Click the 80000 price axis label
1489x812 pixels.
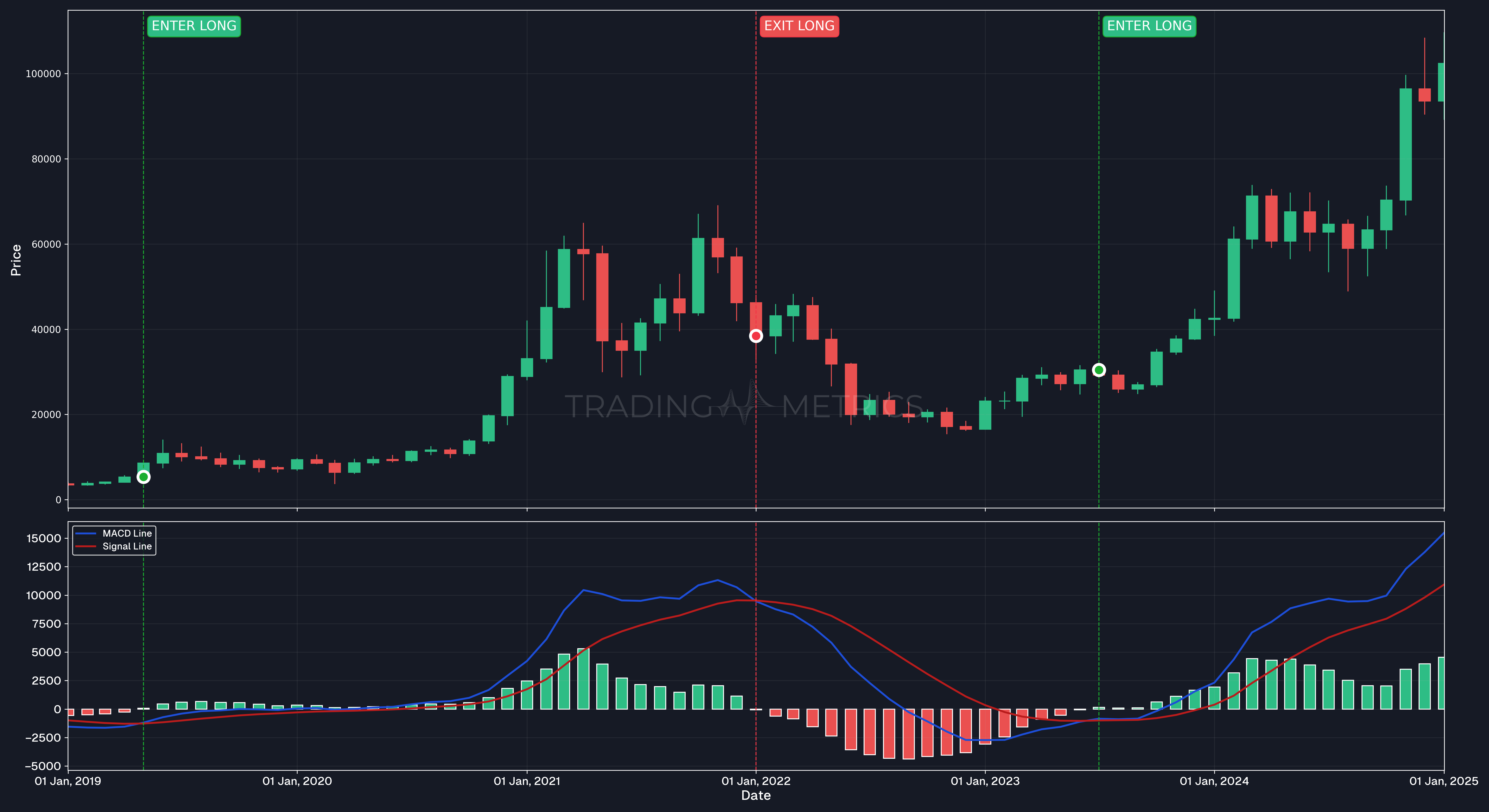pyautogui.click(x=46, y=159)
